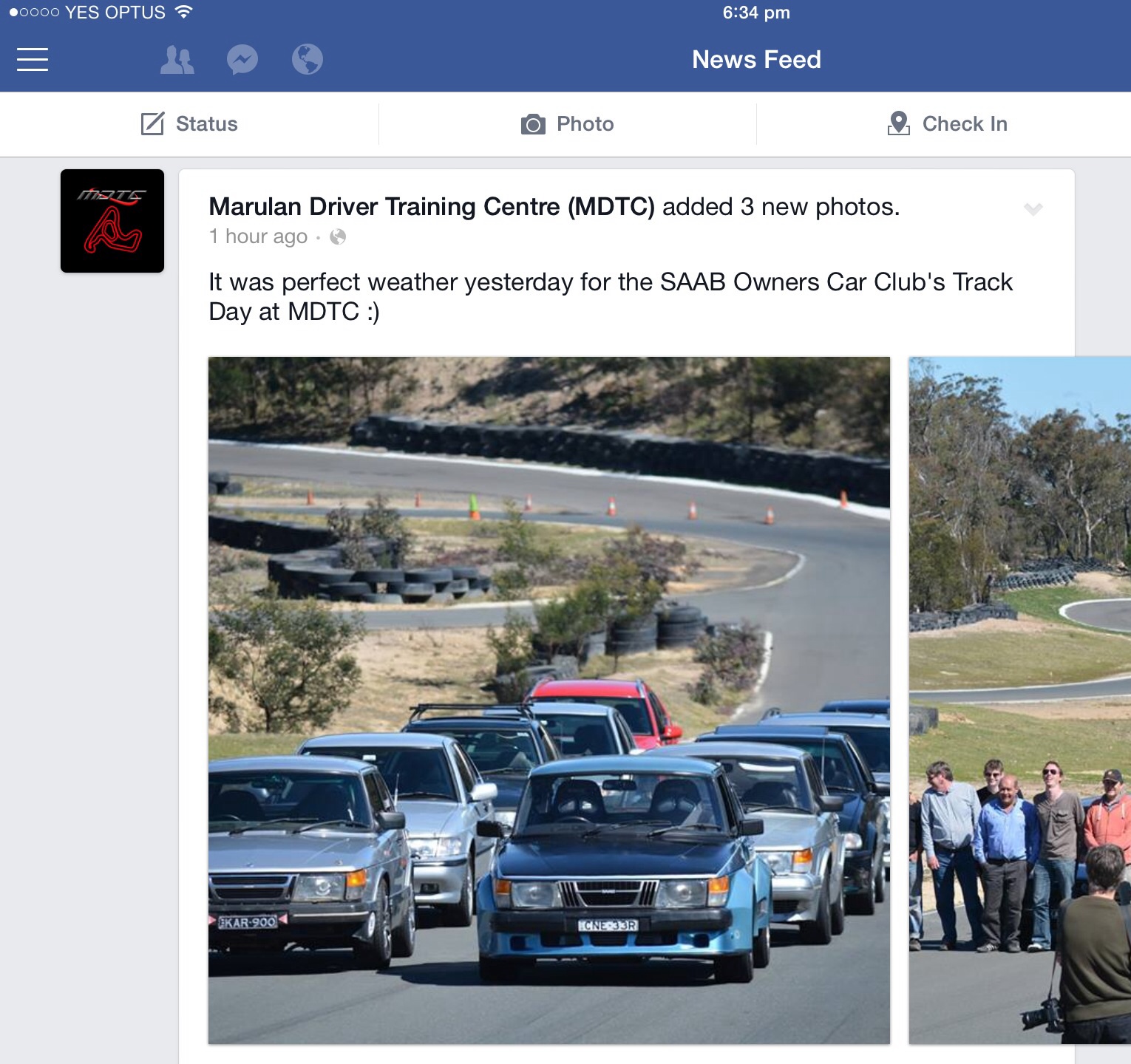Tap the post text about SAAB Track Day
This screenshot has height=1064, width=1131.
[611, 297]
